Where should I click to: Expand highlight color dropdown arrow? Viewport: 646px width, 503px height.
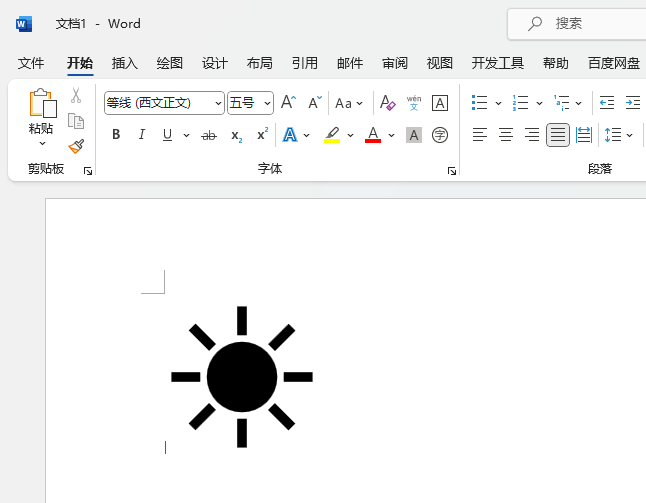pos(350,135)
